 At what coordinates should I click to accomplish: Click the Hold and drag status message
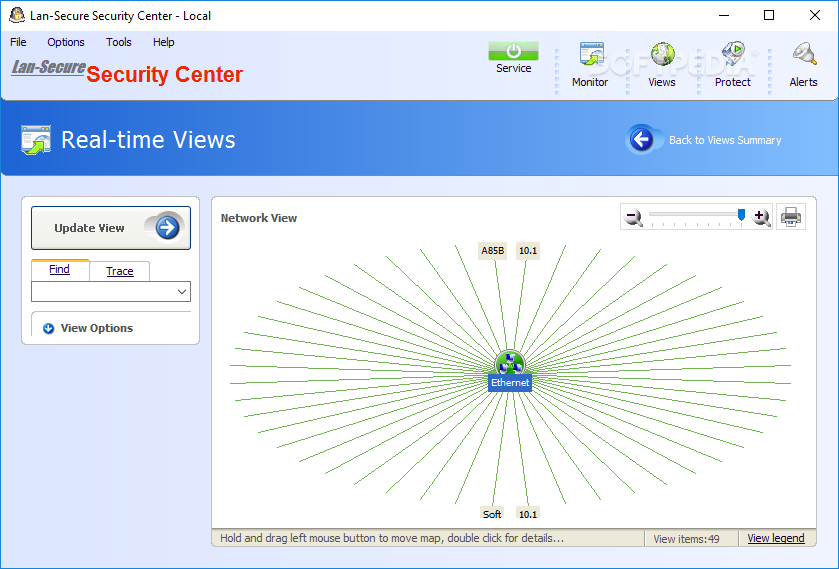tap(392, 538)
